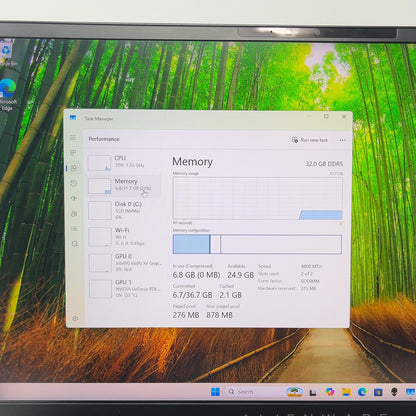Click the 6.8 GB in-use value

coord(196,275)
